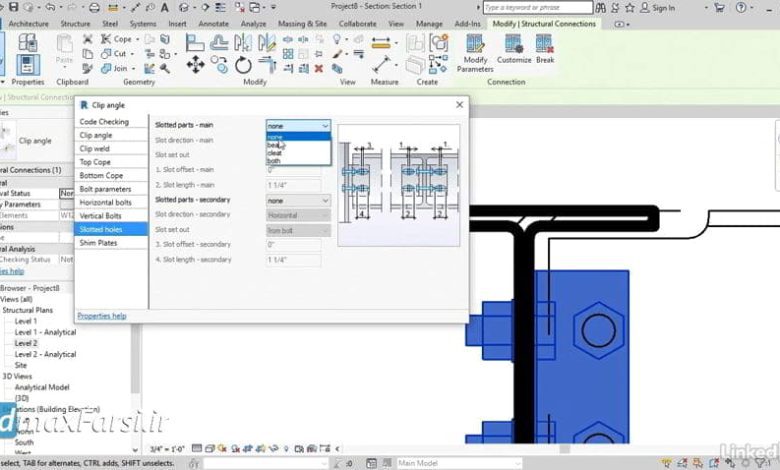Click the keyword search box in title bar
Image resolution: width=780 pixels, height=470 pixels.
point(538,7)
